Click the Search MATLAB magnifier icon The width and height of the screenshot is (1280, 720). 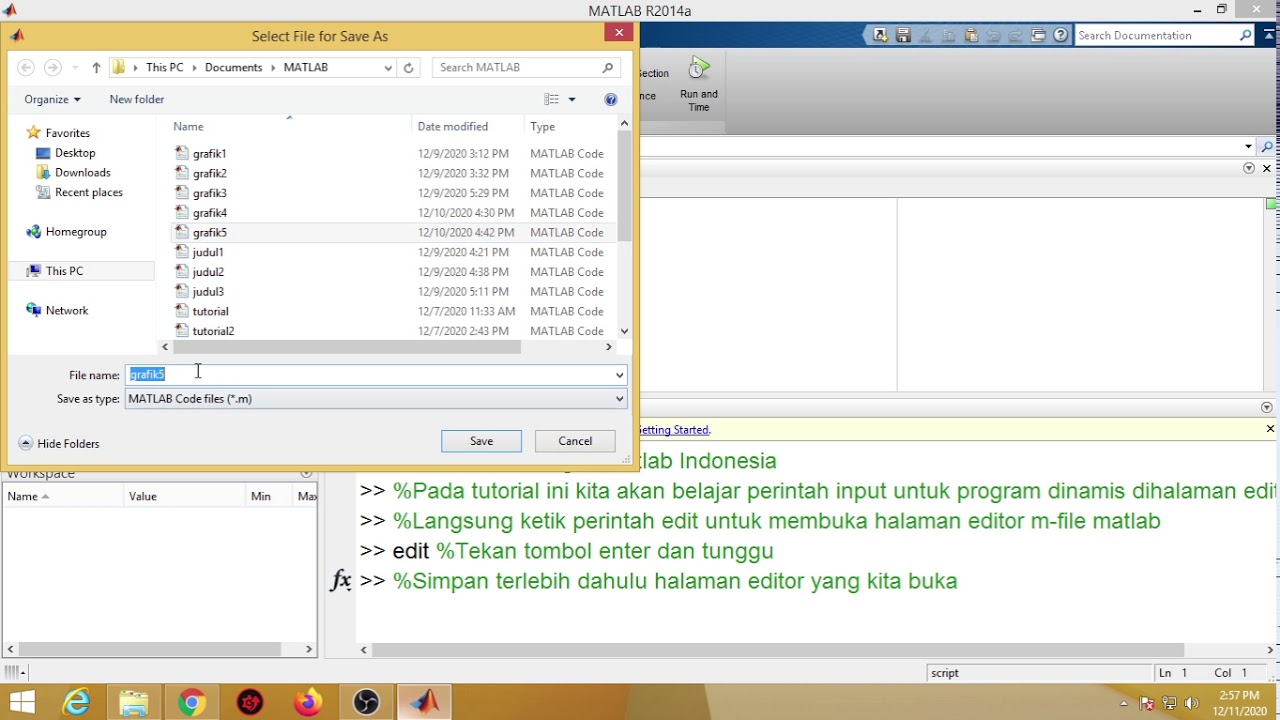pos(607,67)
